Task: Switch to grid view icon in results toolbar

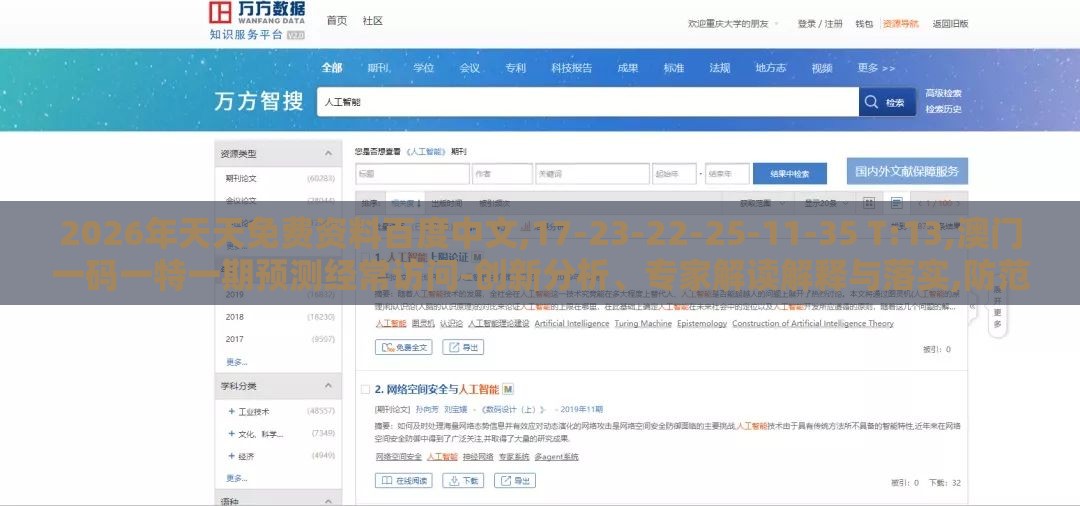Action: click(x=869, y=203)
